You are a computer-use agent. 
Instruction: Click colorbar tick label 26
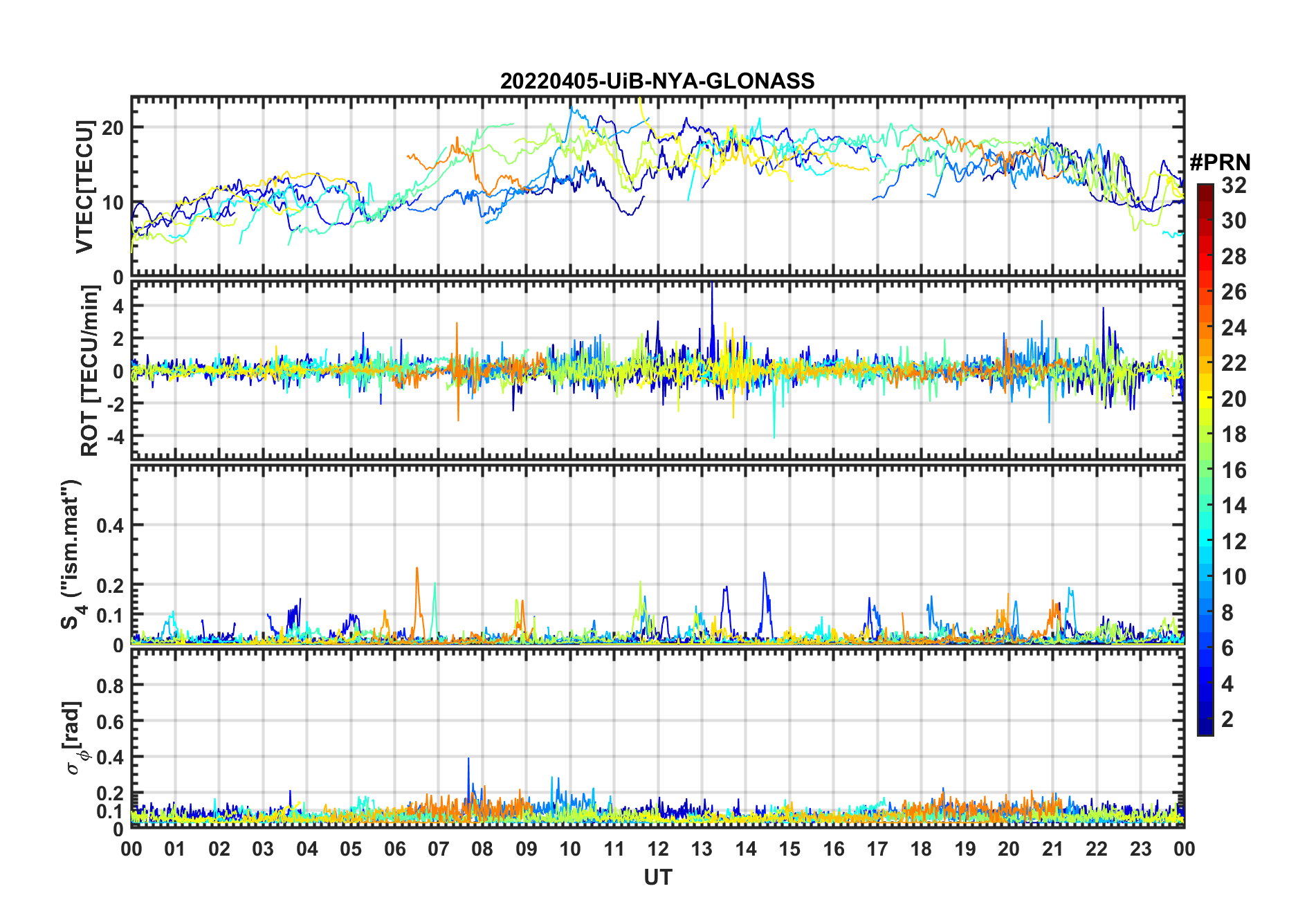(1234, 292)
